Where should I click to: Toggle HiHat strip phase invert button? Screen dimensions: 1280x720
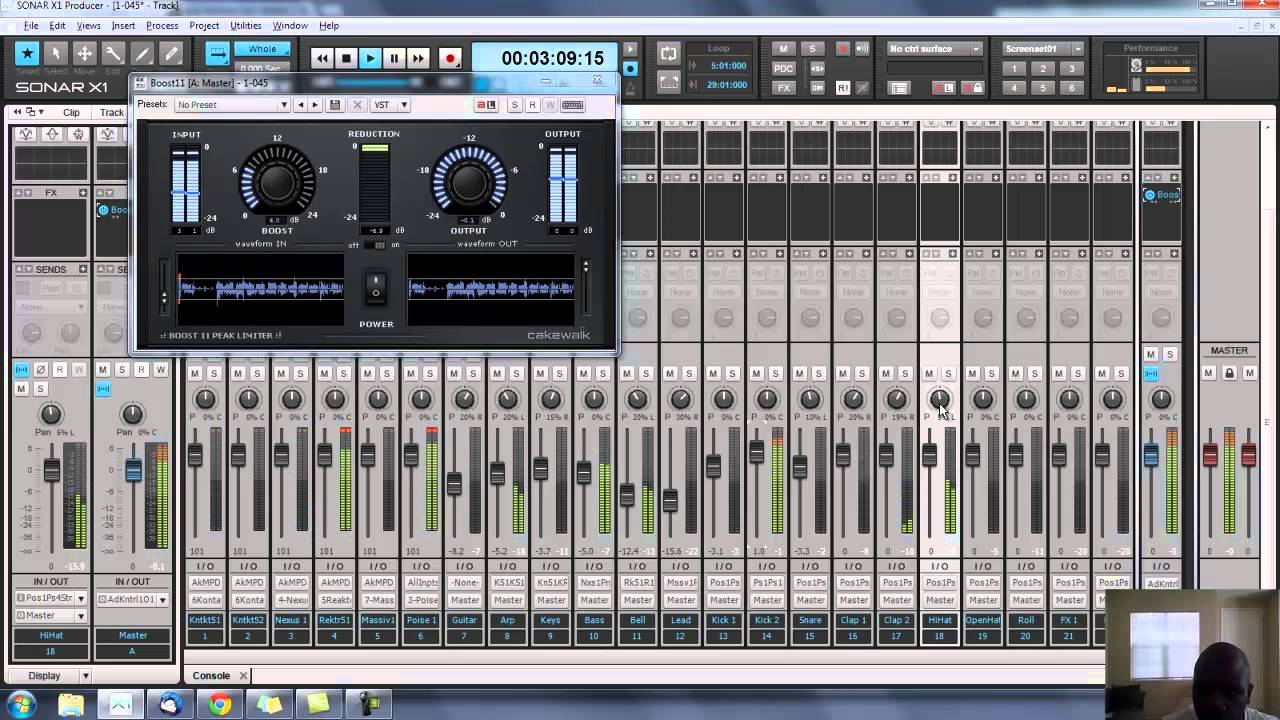41,370
